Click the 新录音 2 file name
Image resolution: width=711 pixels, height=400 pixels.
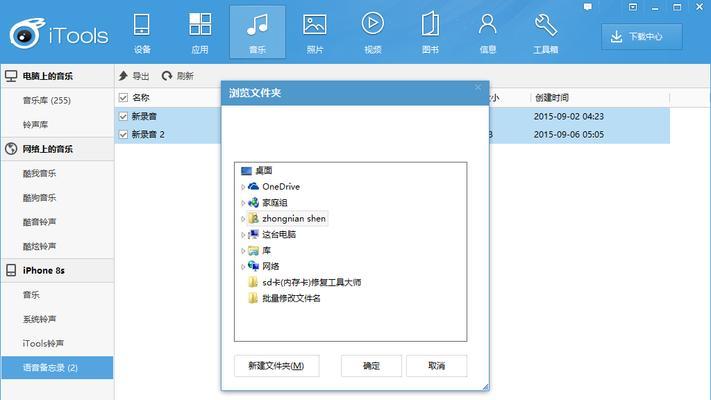point(148,134)
